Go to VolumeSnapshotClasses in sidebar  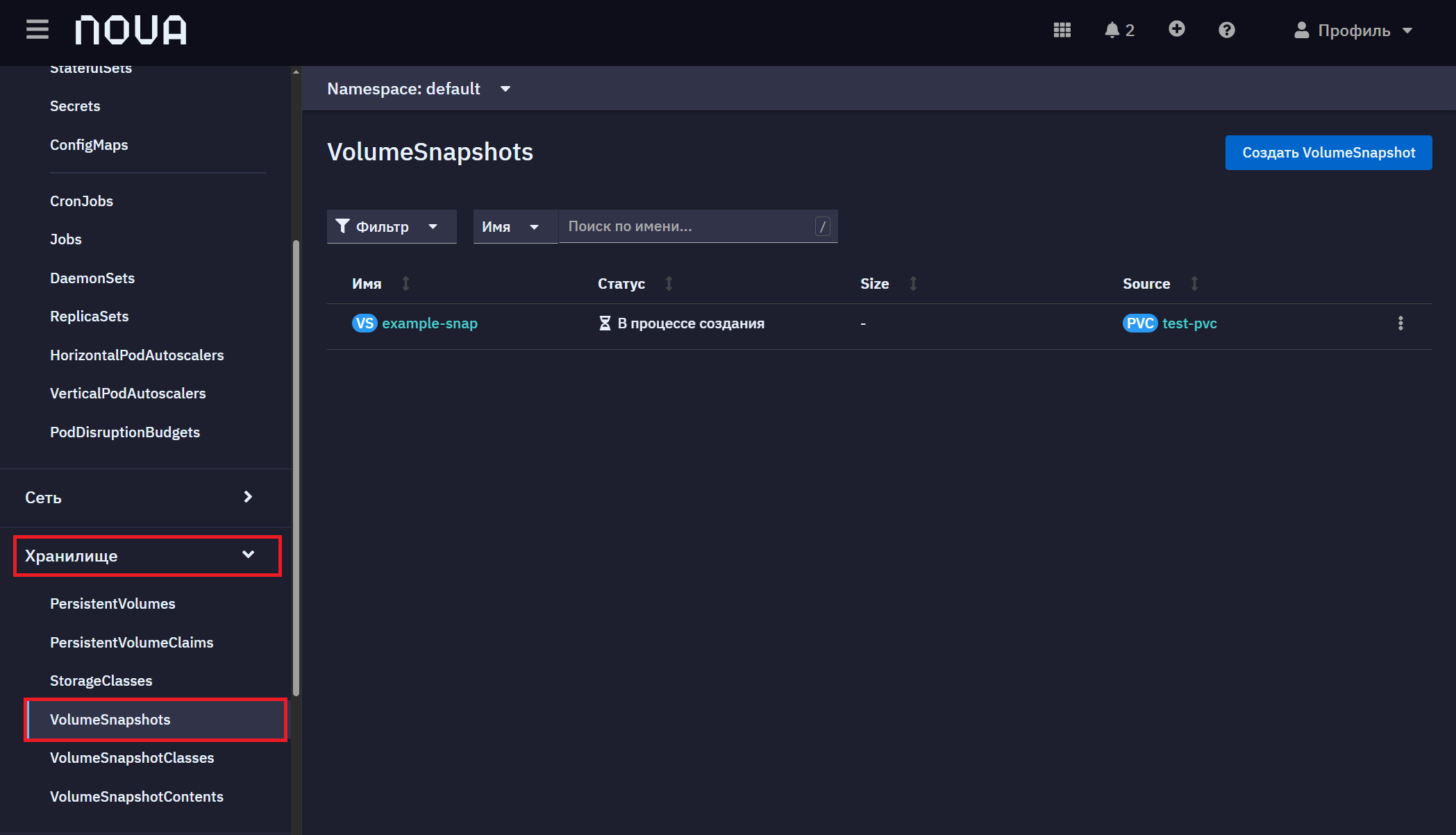[x=132, y=758]
